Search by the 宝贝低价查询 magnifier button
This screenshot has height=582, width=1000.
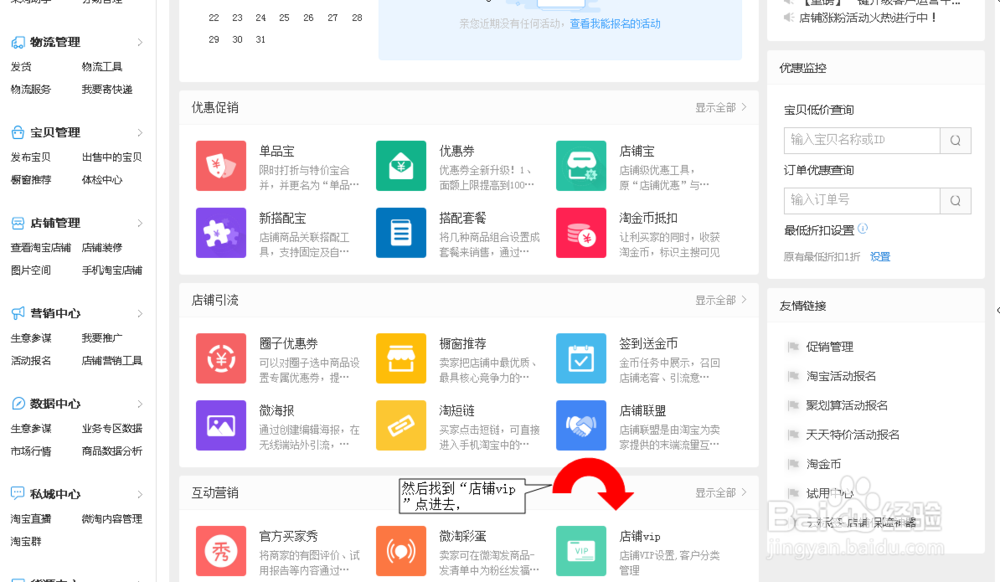tap(955, 140)
